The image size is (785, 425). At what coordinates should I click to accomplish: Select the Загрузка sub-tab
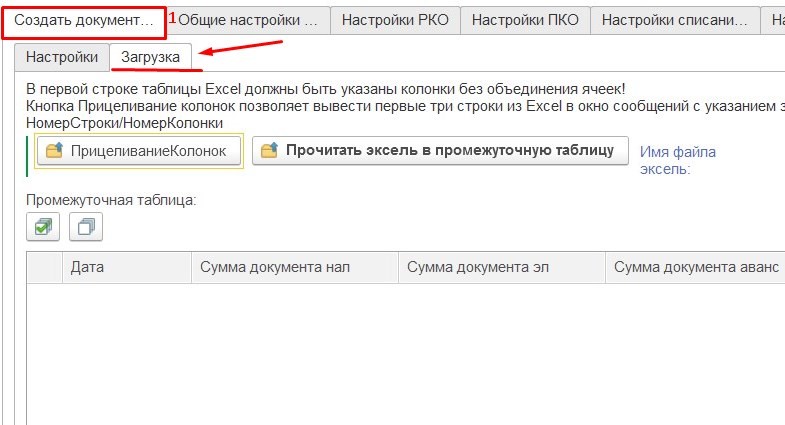(150, 58)
